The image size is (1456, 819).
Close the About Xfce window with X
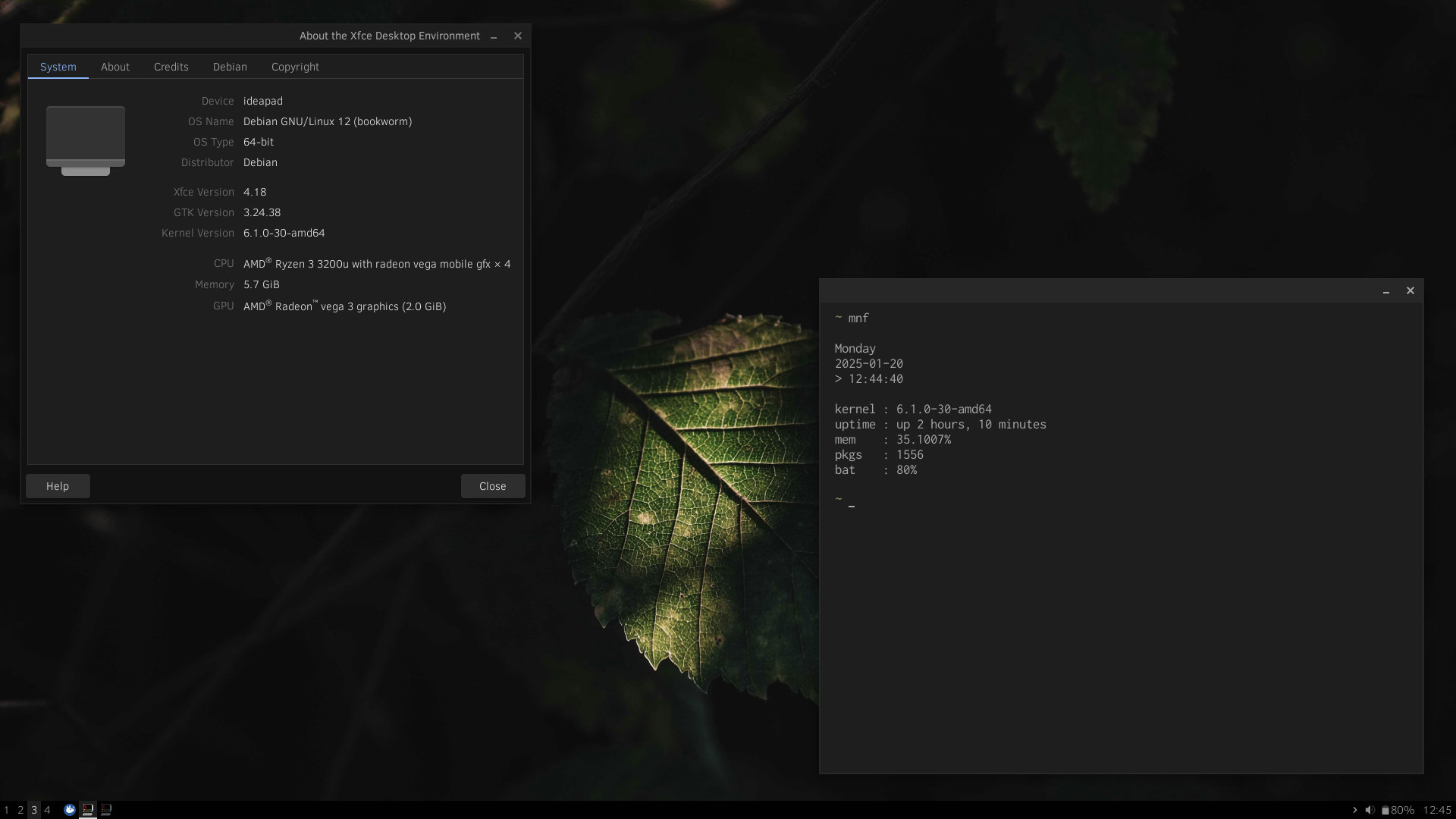tap(518, 36)
